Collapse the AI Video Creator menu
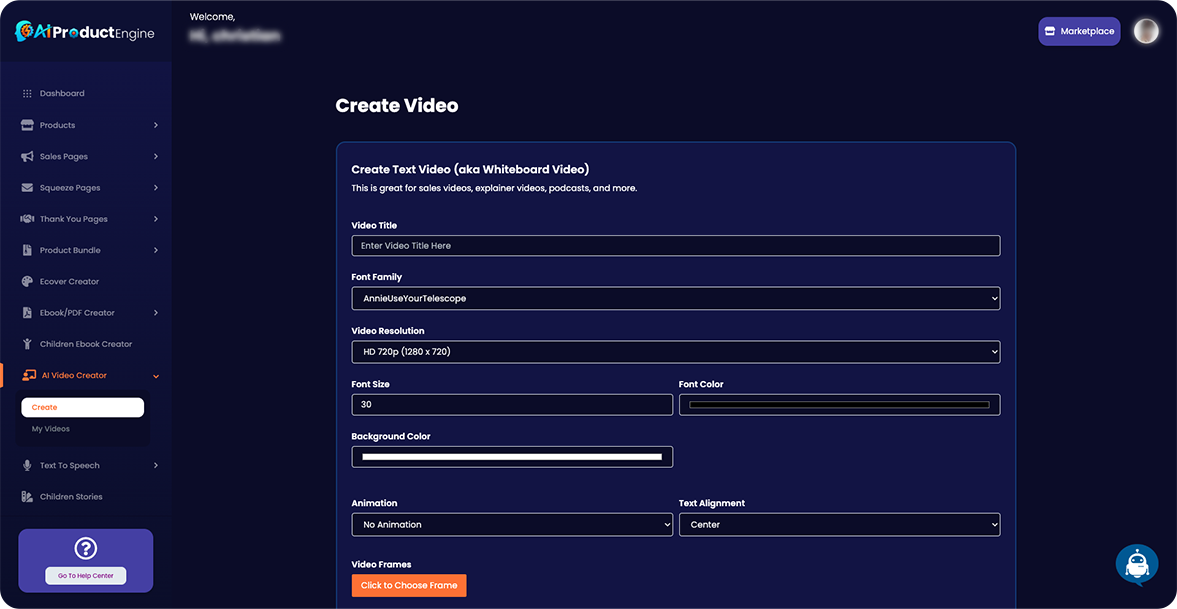 tap(74, 375)
